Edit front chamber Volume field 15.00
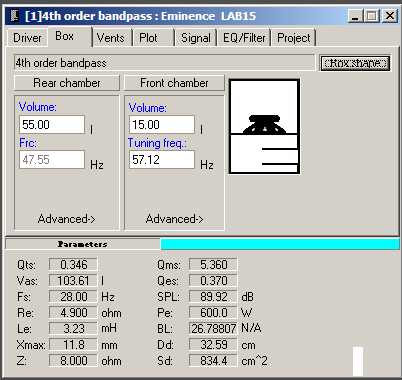The height and width of the screenshot is (380, 402). tap(162, 125)
